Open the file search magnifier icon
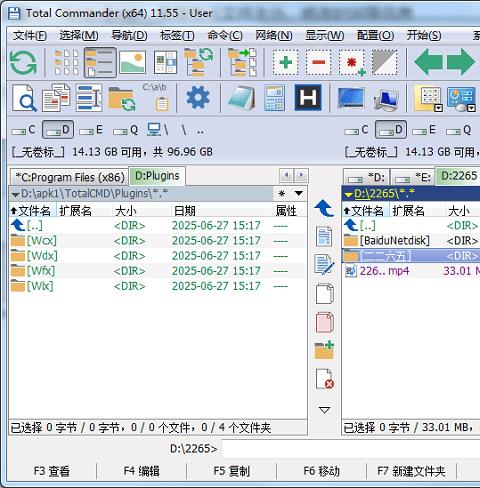 24,98
